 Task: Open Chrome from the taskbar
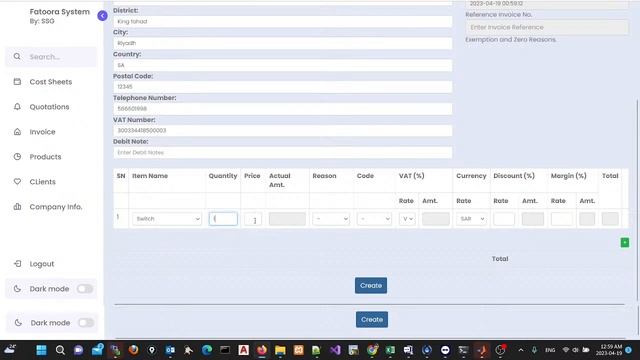pyautogui.click(x=372, y=350)
